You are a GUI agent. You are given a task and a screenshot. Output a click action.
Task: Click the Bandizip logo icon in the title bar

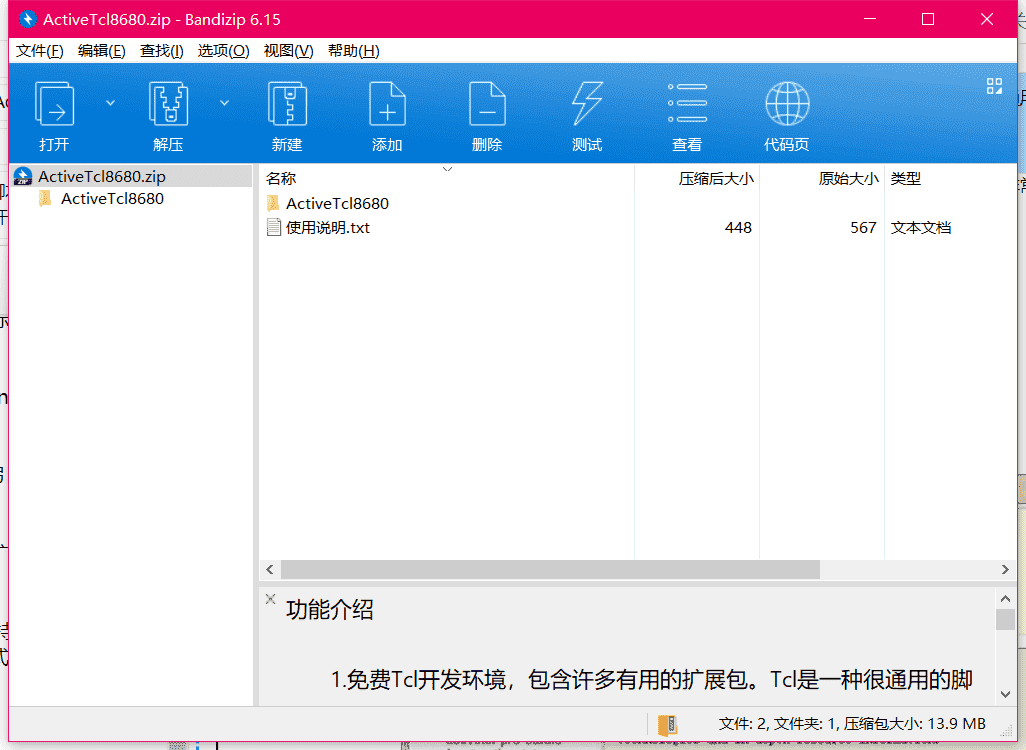click(x=27, y=19)
